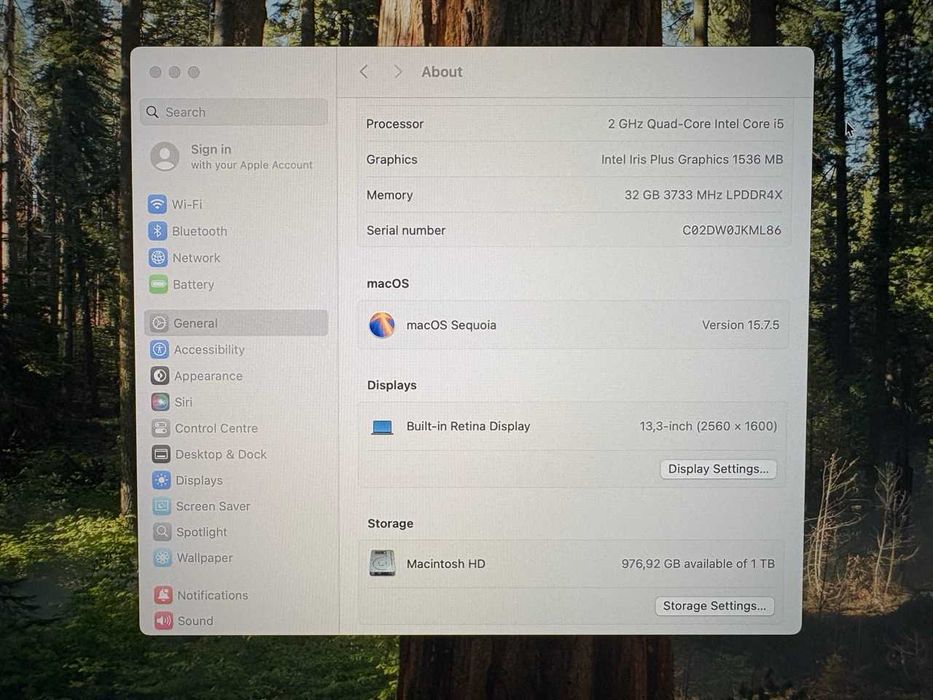
Task: Click the "About" title in the header
Action: [442, 72]
